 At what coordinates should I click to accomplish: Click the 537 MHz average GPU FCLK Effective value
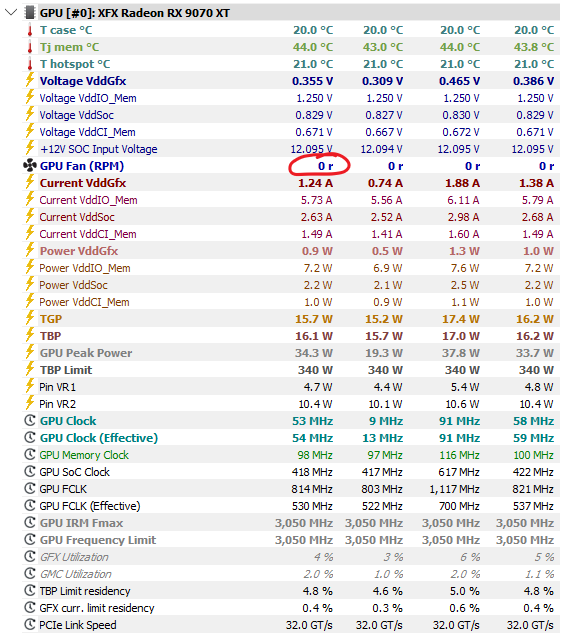point(533,506)
